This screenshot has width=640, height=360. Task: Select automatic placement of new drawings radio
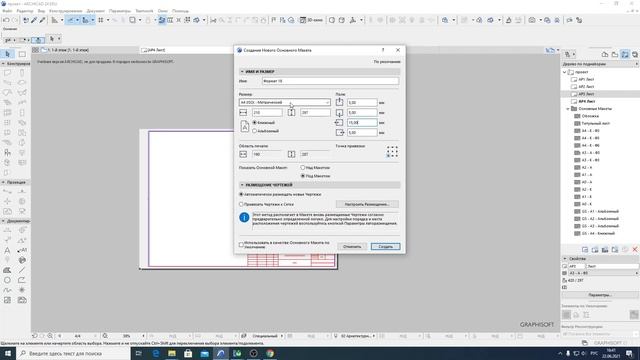[241, 194]
